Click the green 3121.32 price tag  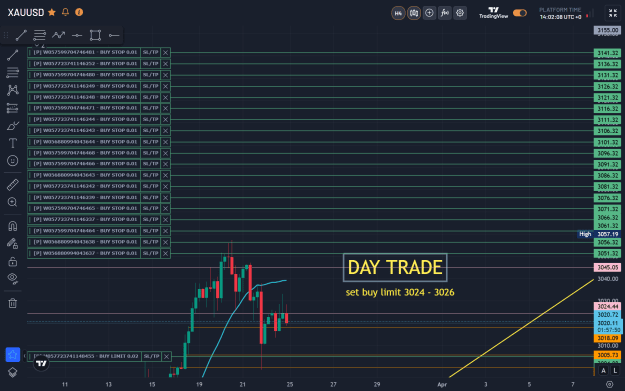607,98
